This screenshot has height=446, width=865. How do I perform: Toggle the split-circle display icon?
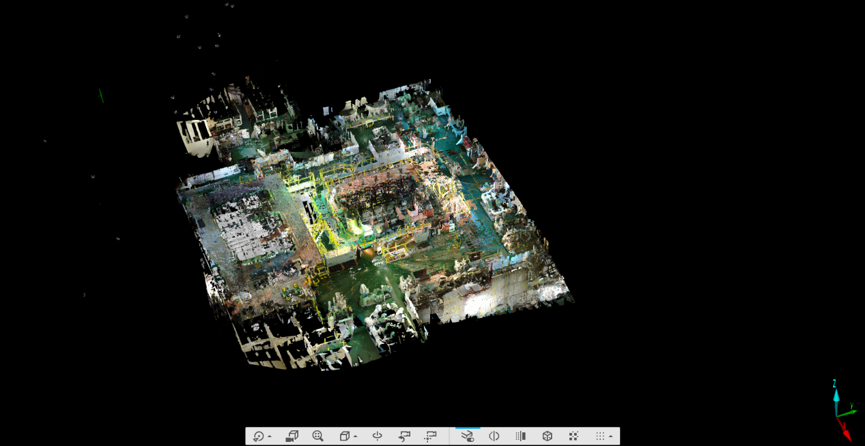pyautogui.click(x=494, y=436)
